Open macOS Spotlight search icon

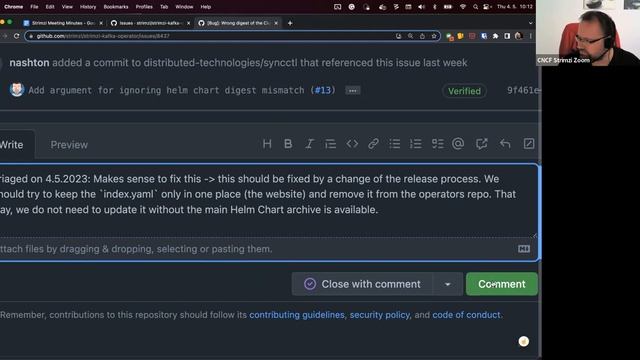[x=475, y=7]
